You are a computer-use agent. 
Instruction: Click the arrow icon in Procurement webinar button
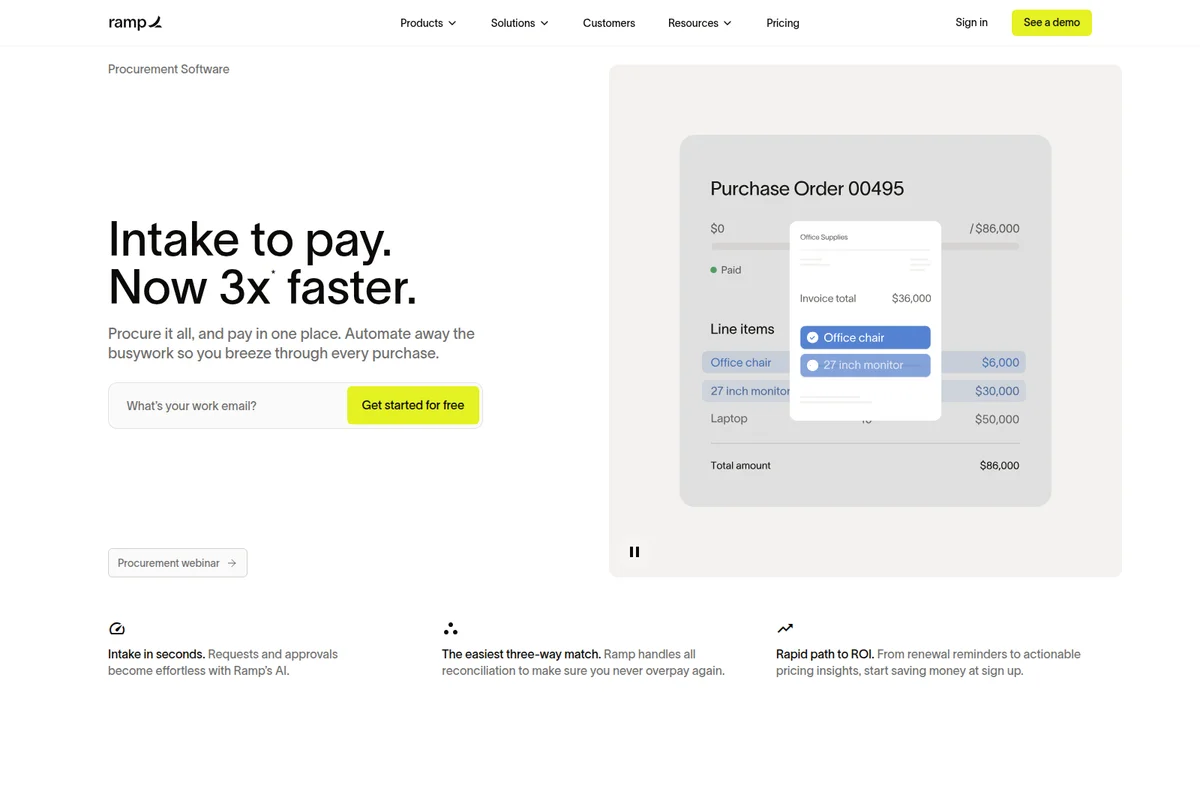click(232, 562)
